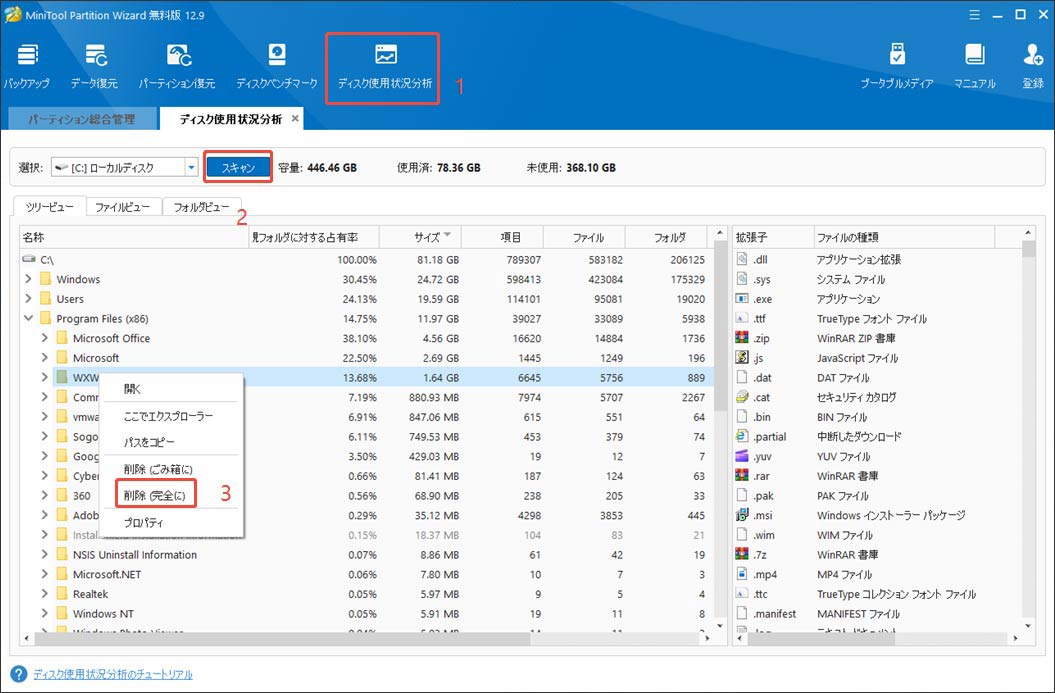Collapse the Program Files (x86) node

pyautogui.click(x=28, y=318)
